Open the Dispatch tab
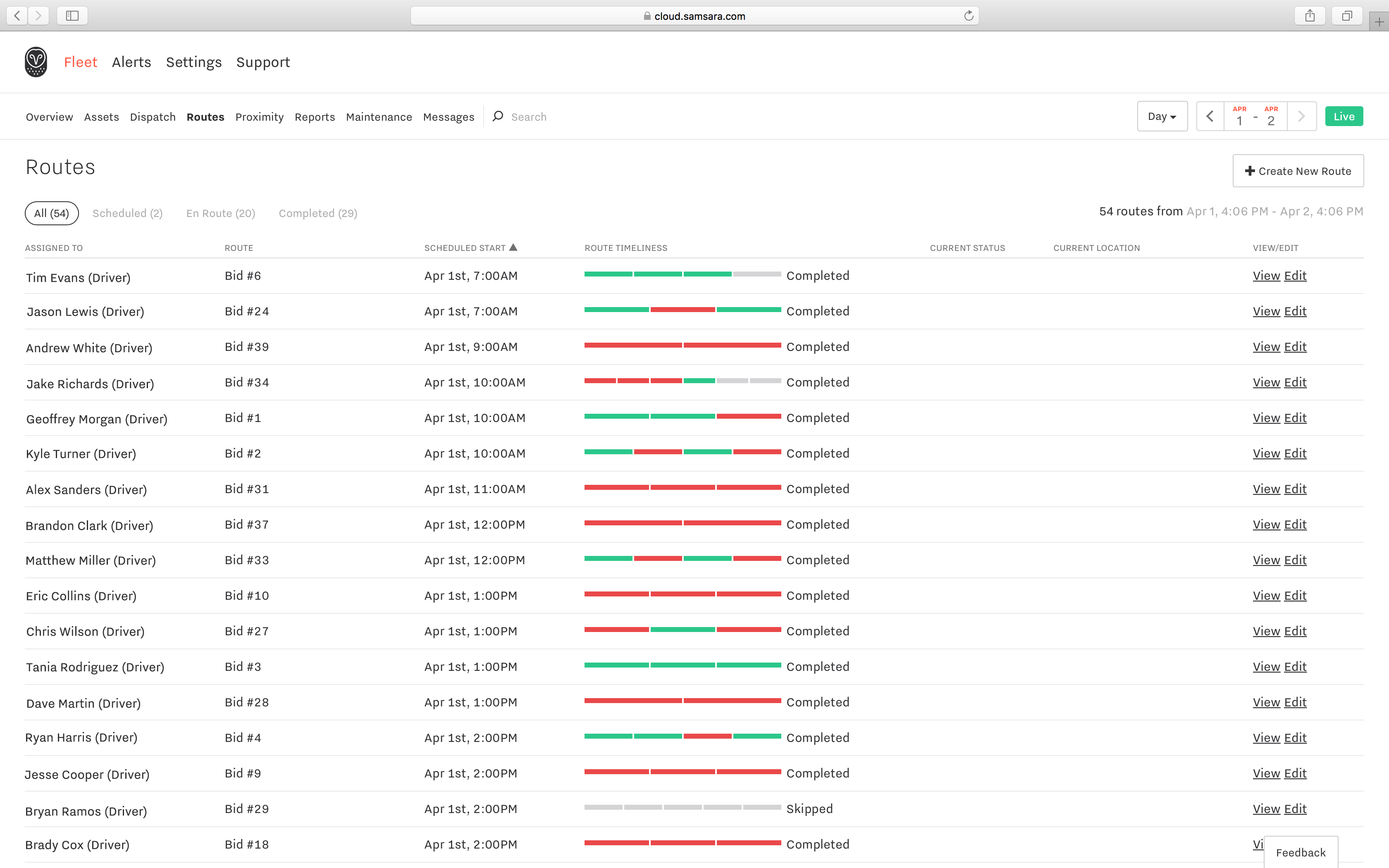1389x868 pixels. click(x=153, y=117)
